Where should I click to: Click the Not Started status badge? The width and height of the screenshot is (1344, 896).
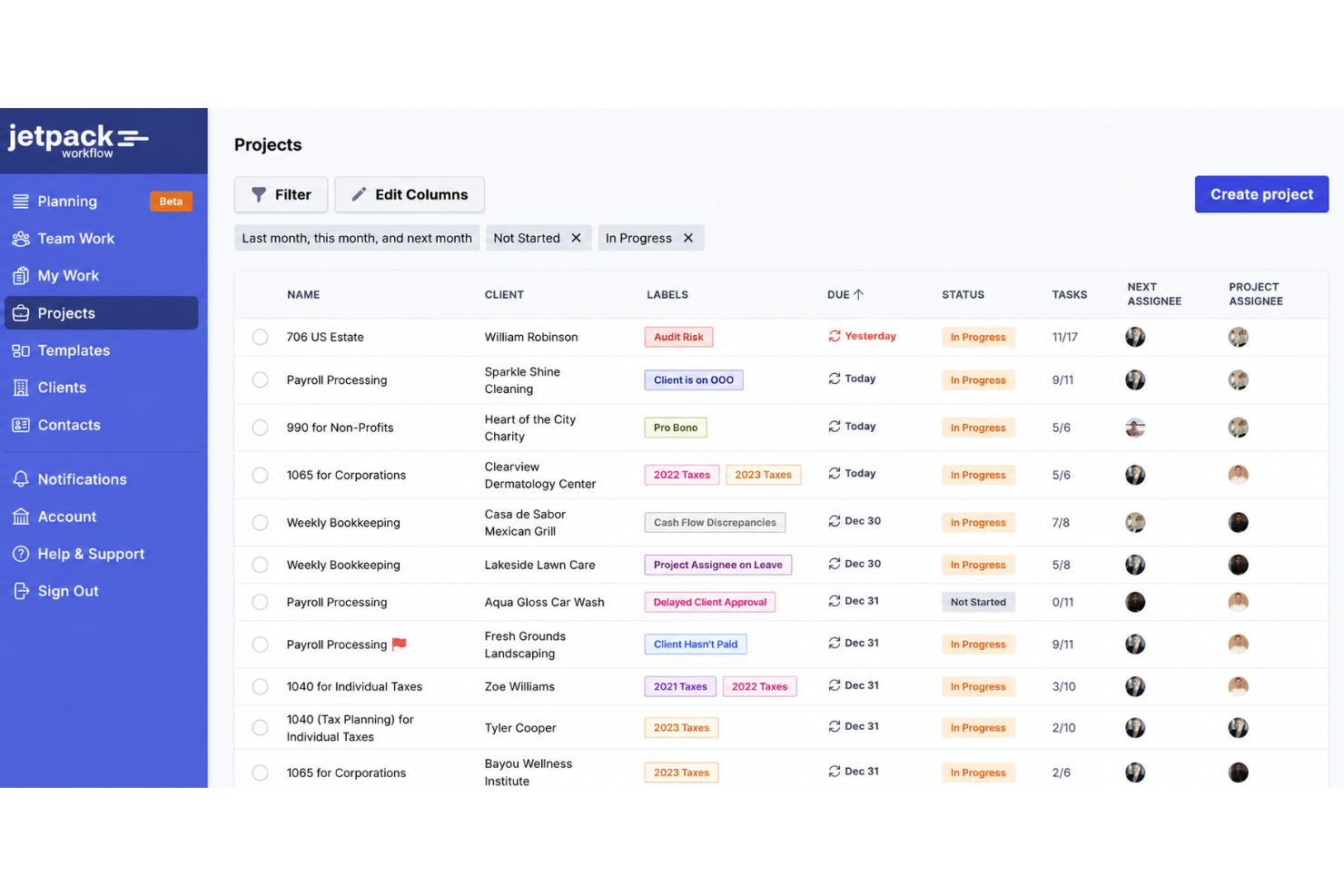point(978,602)
